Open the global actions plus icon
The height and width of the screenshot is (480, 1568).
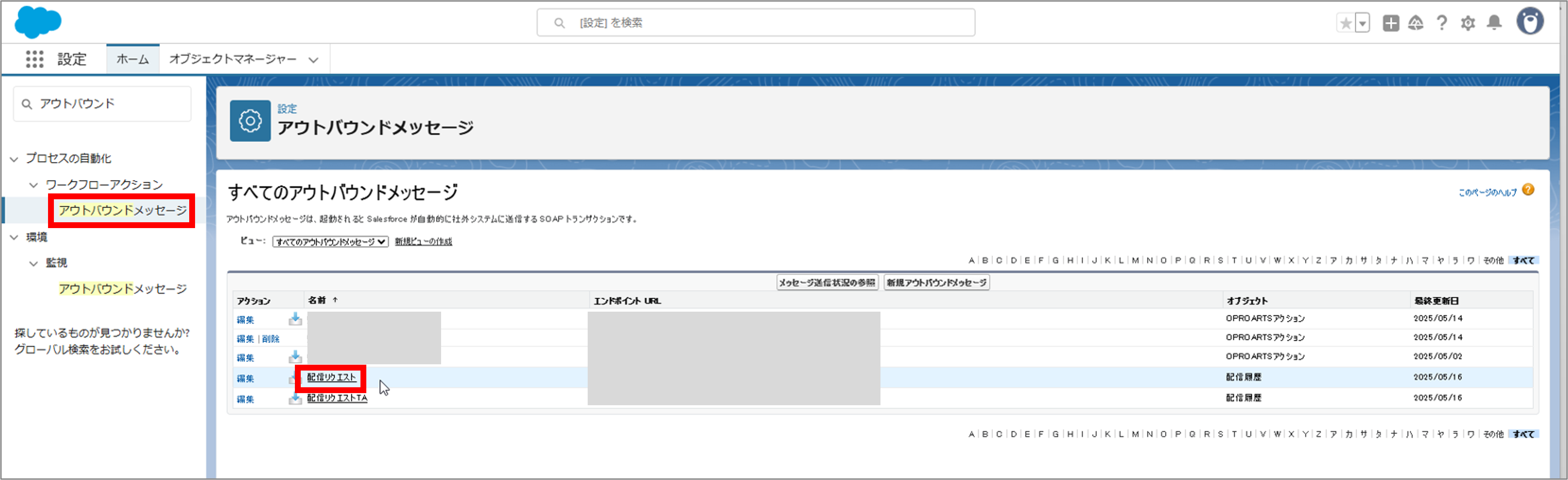point(1391,23)
